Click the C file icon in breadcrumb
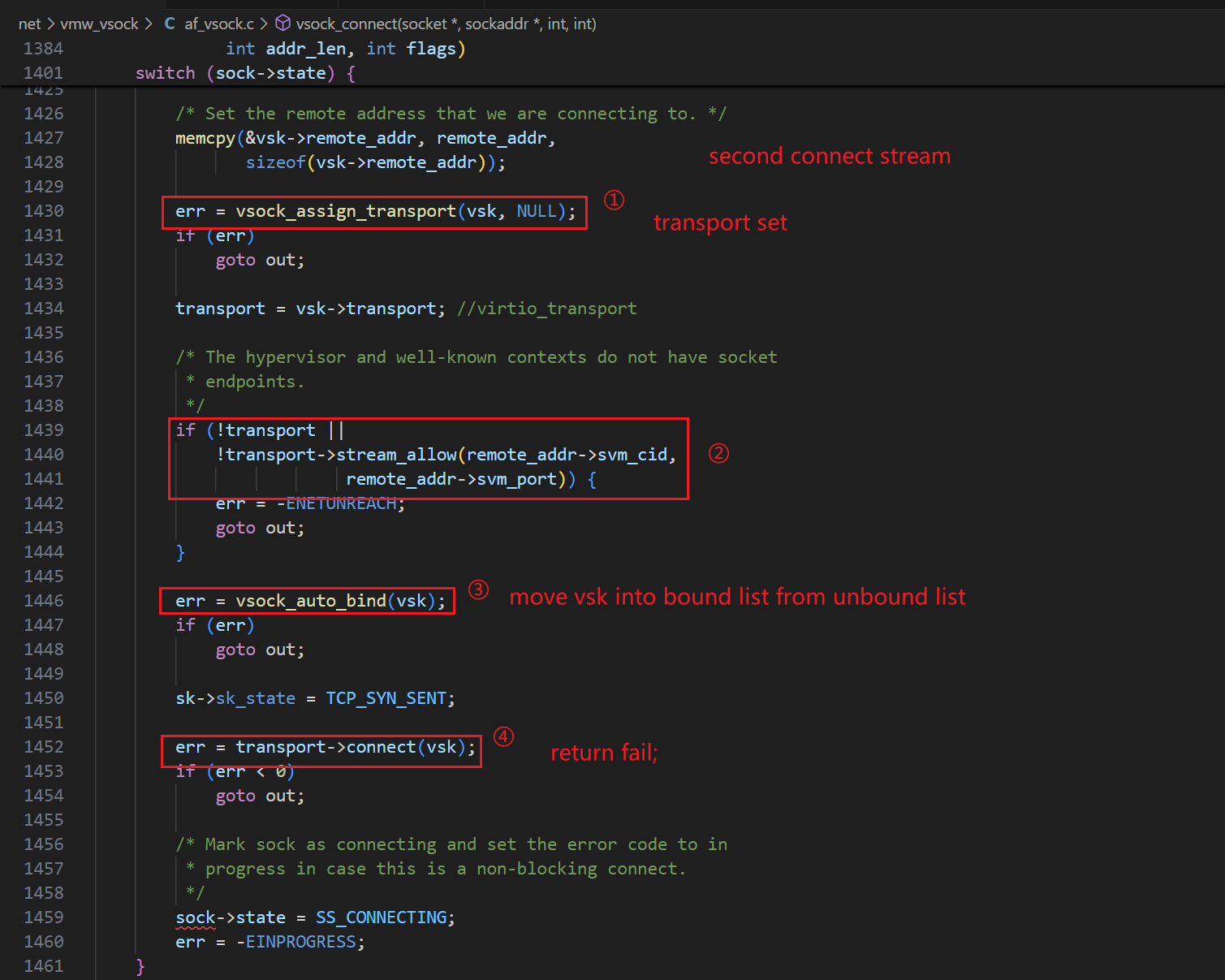The width and height of the screenshot is (1225, 980). [x=170, y=24]
